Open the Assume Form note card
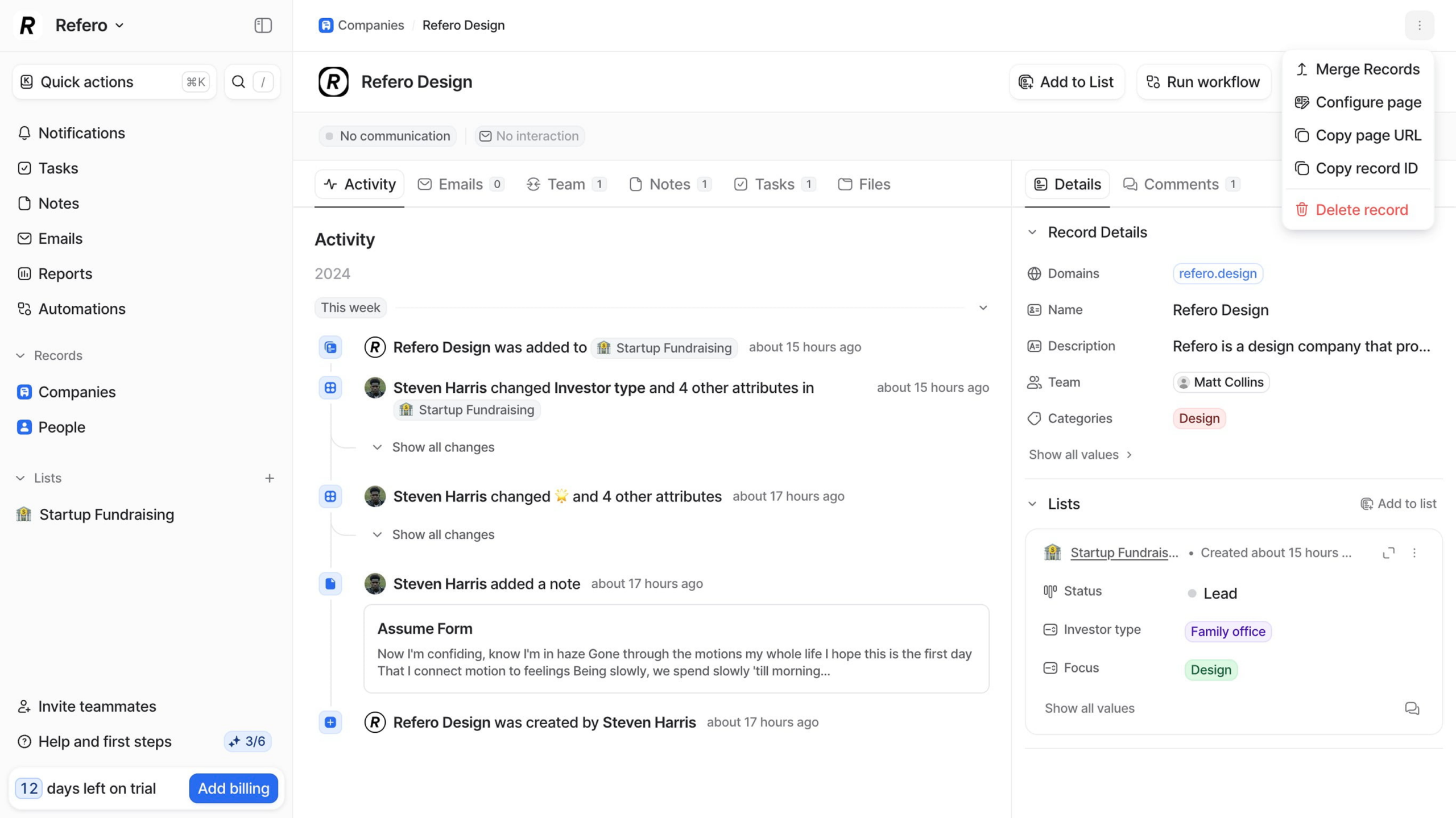The image size is (1456, 818). (676, 649)
